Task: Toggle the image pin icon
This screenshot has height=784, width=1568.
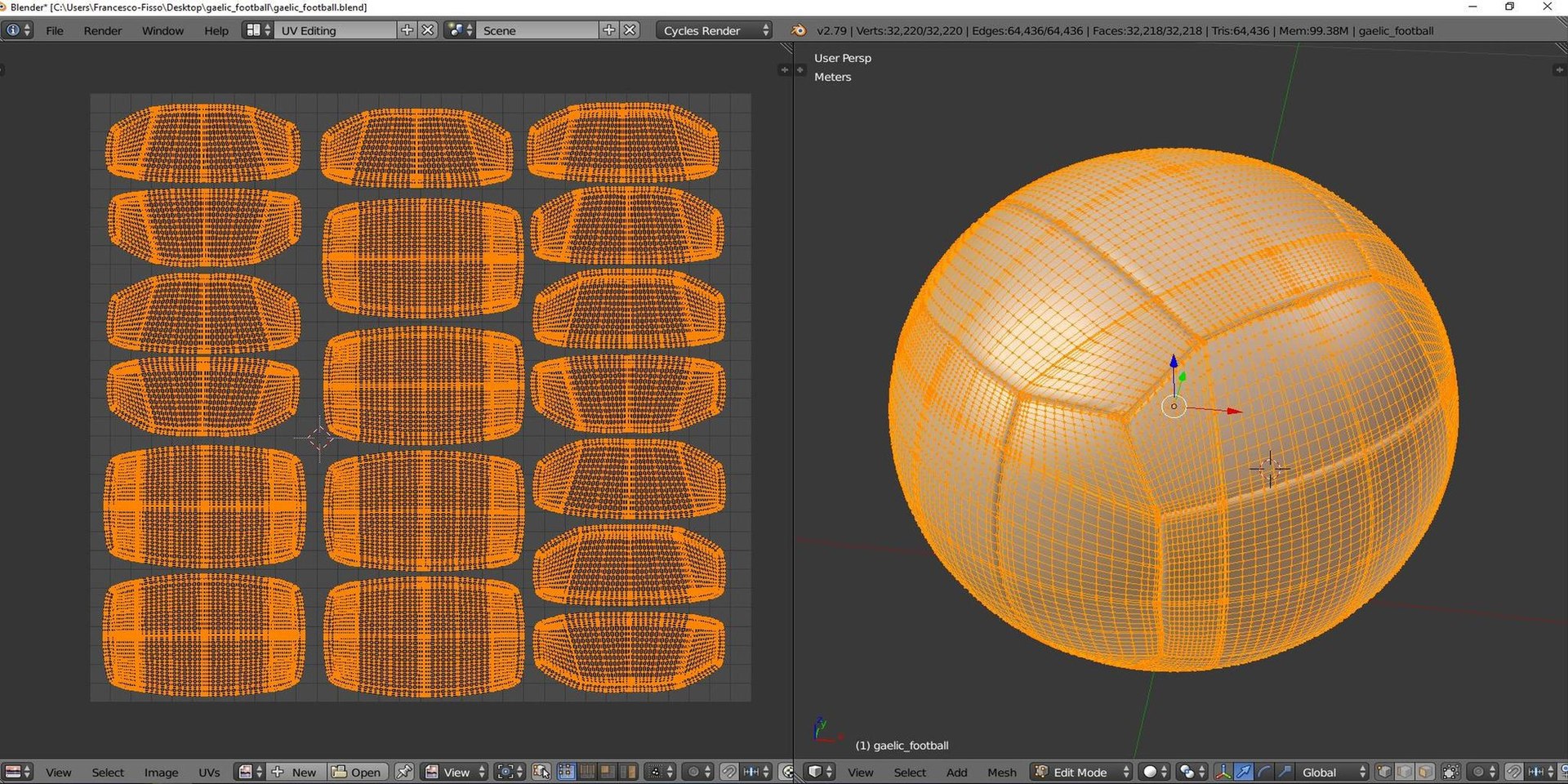Action: point(404,772)
